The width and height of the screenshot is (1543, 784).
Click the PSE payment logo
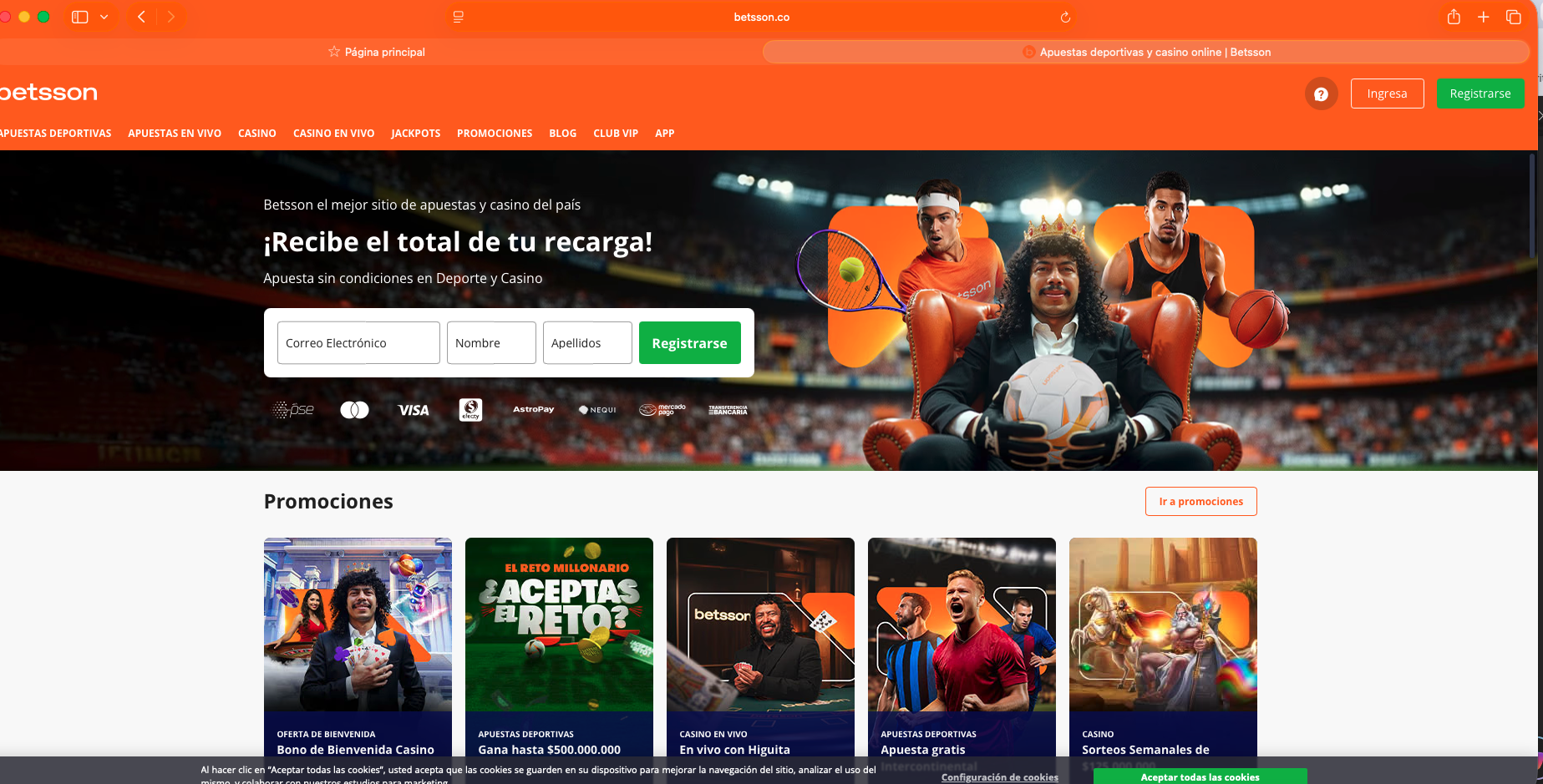click(293, 410)
